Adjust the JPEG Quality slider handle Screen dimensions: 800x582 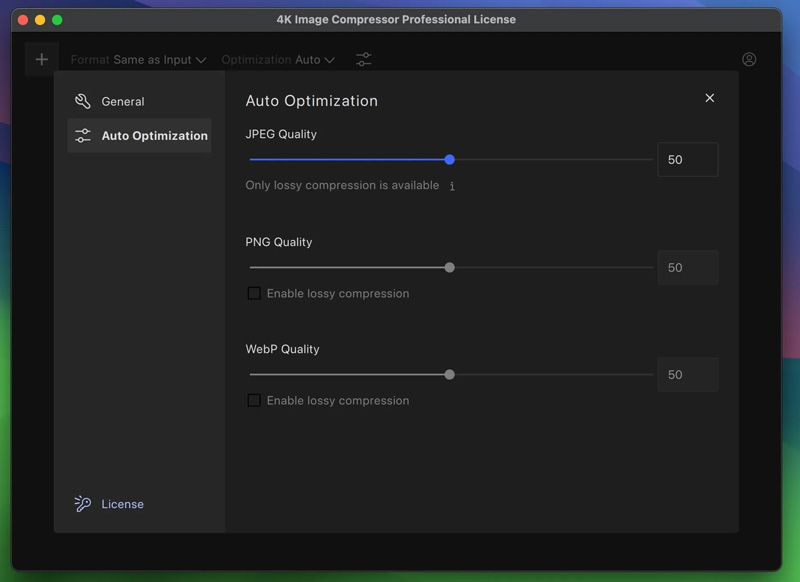[450, 159]
